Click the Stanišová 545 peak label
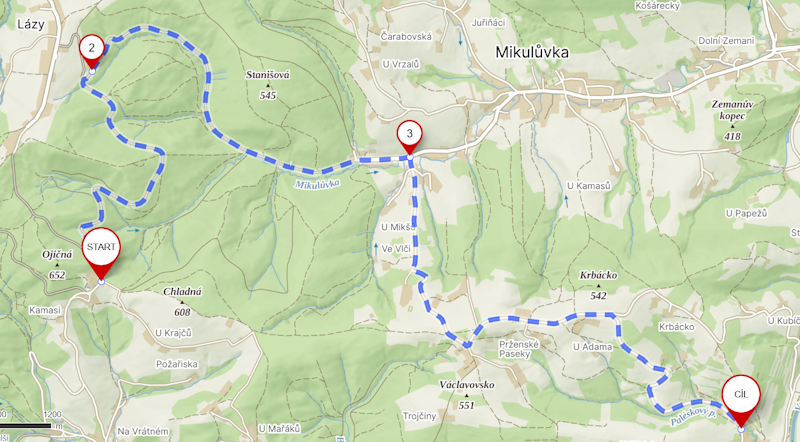The image size is (800, 442). coord(268,85)
